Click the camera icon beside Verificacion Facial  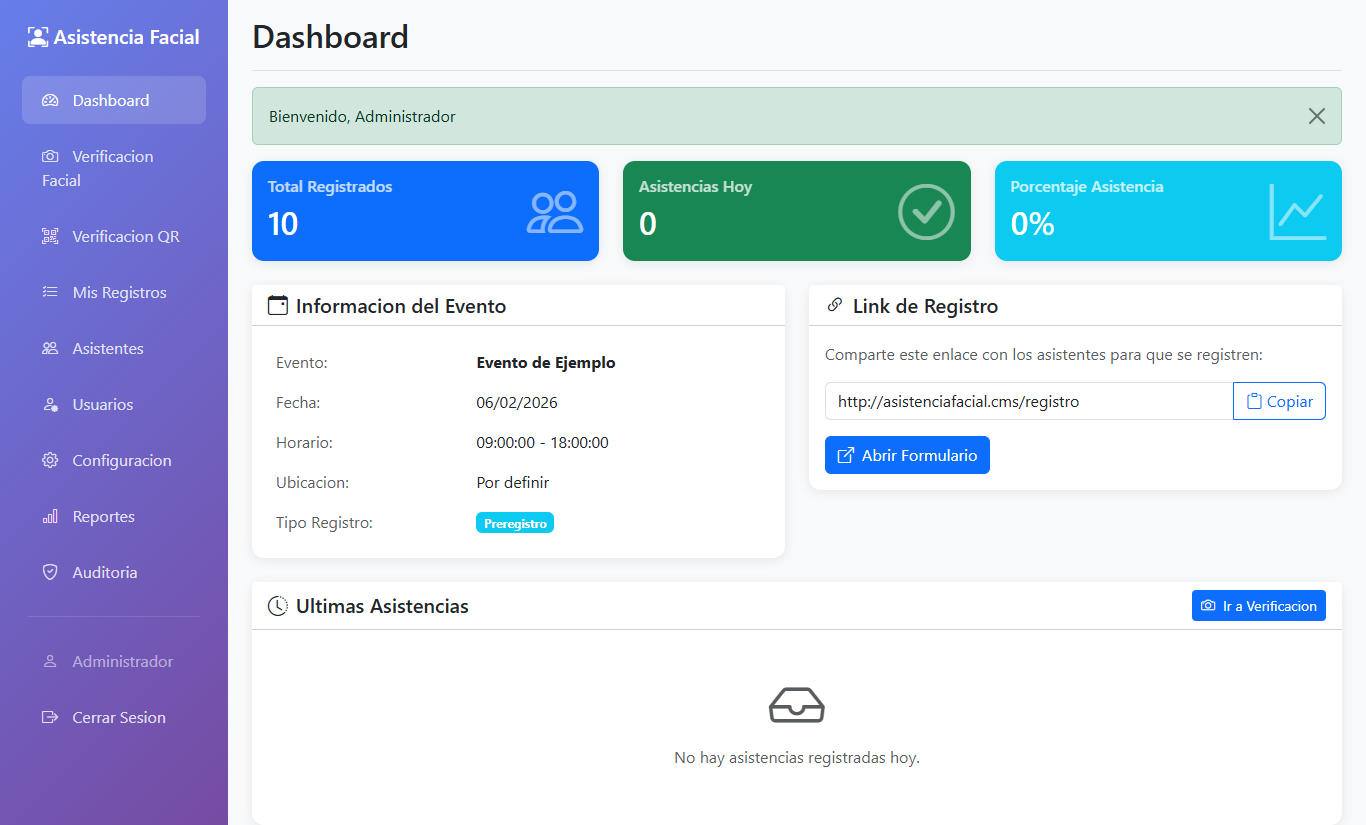tap(50, 157)
